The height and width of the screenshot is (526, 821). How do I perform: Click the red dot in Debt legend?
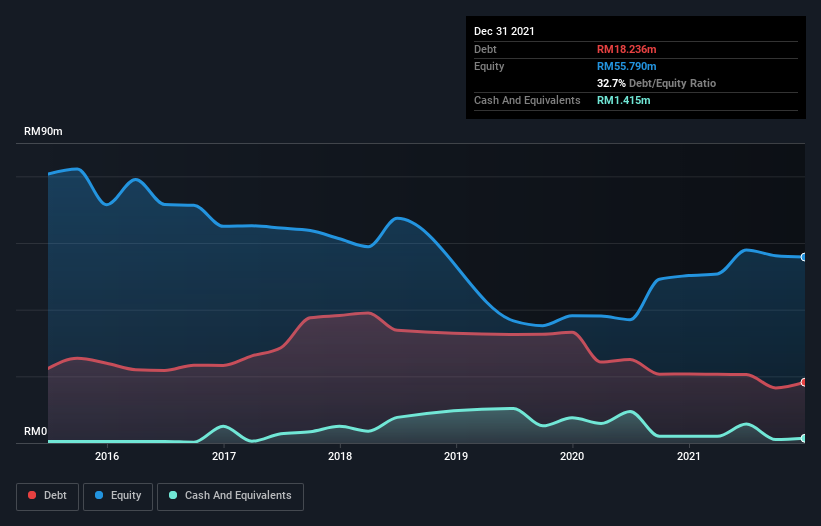[x=32, y=495]
